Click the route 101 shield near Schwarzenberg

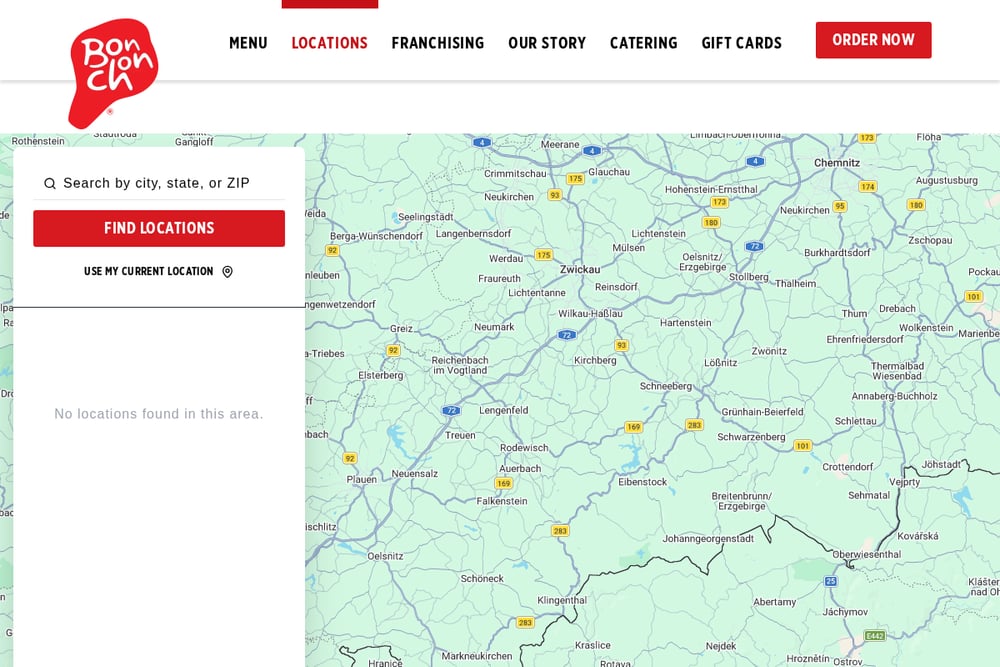(802, 446)
